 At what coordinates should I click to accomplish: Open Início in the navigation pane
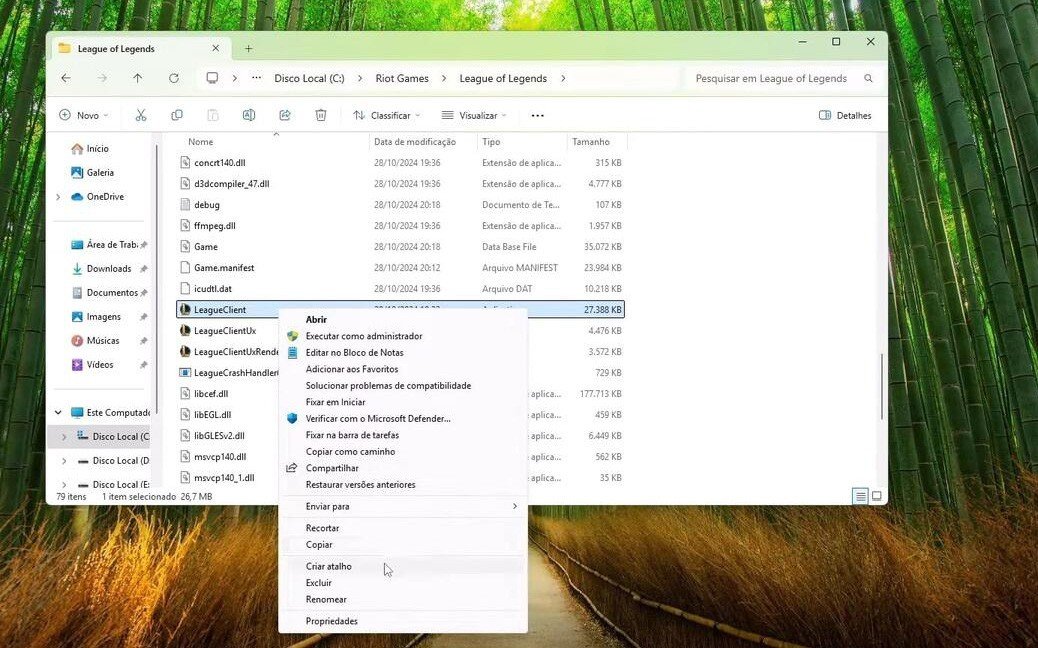click(x=97, y=148)
